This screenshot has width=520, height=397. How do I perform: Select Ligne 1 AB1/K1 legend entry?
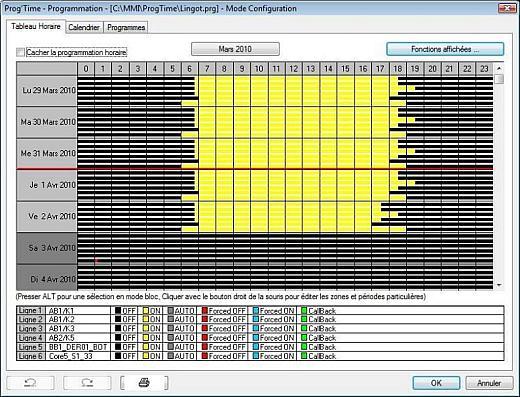click(63, 311)
